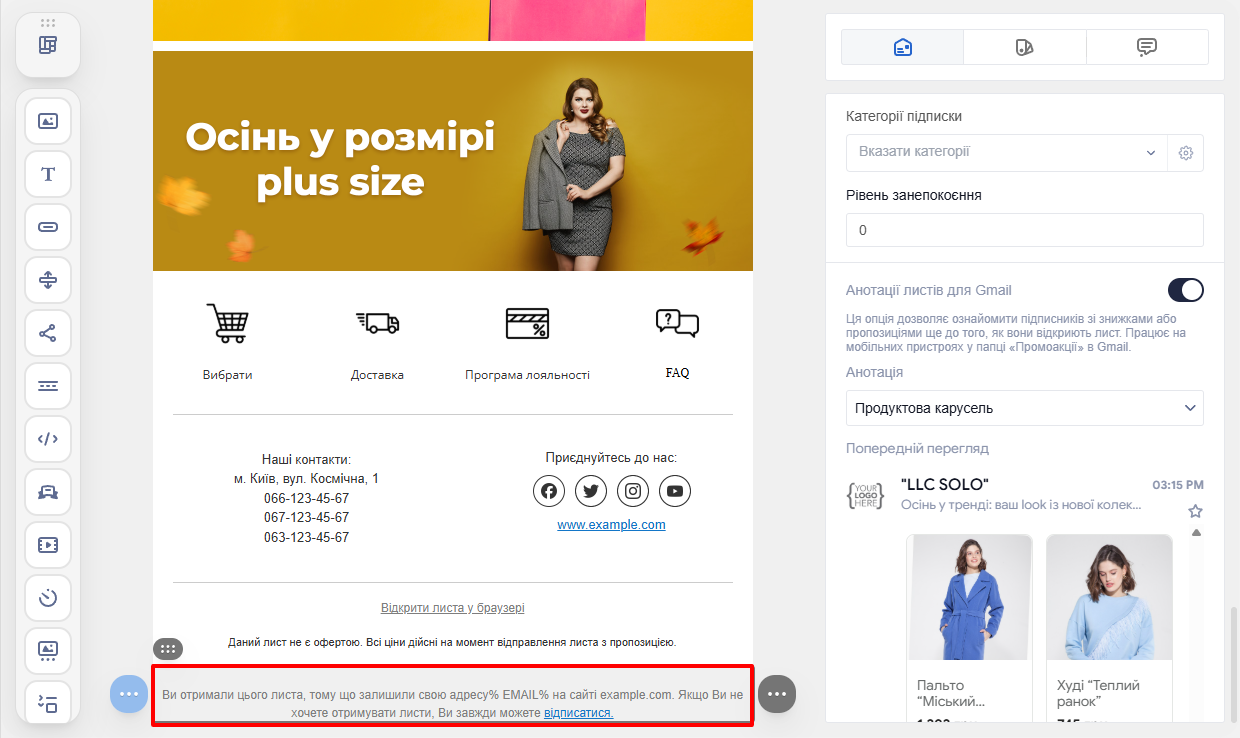Open gray options menu right of footer

pos(778,694)
